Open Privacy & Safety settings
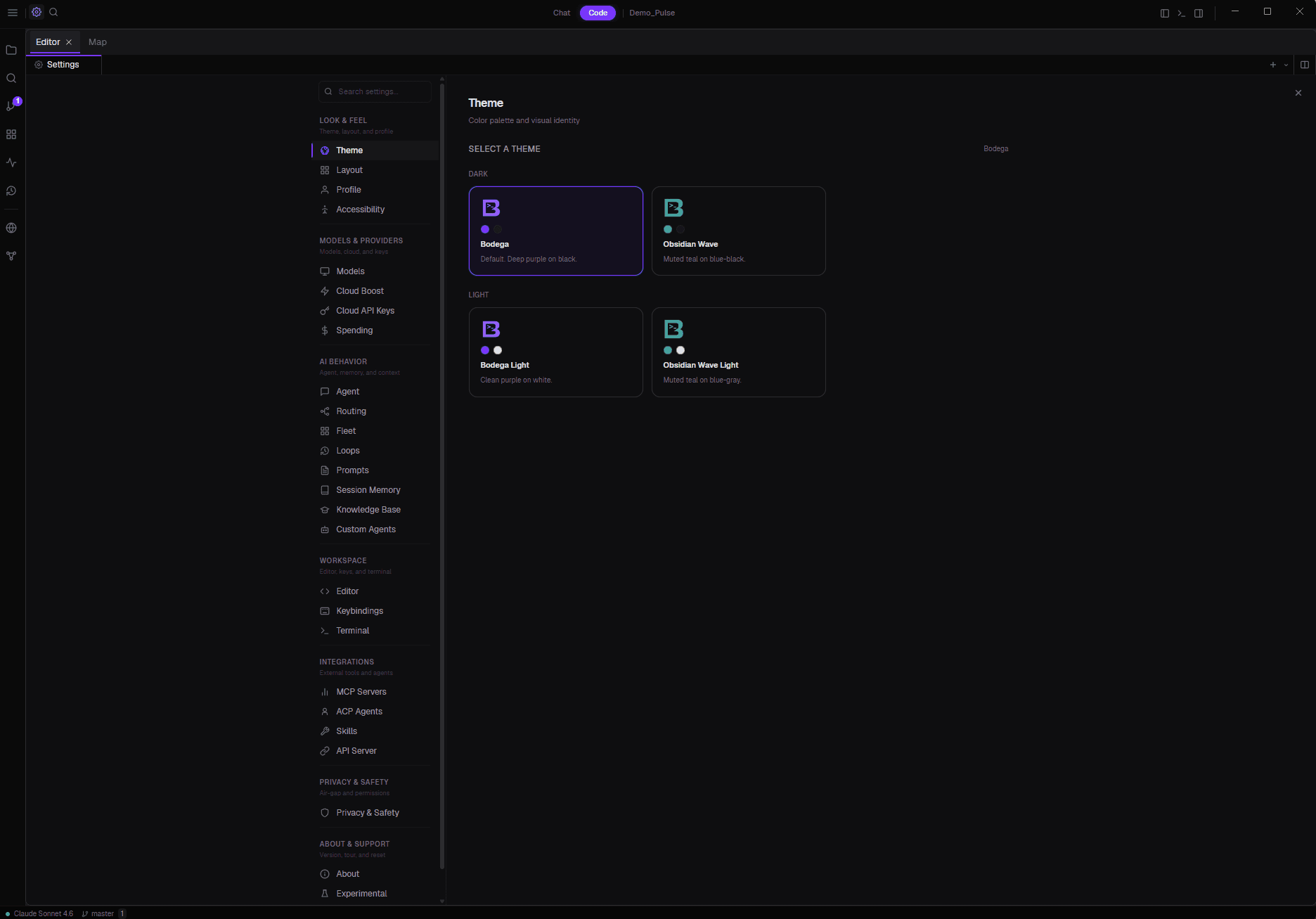The width and height of the screenshot is (1316, 919). pyautogui.click(x=375, y=813)
